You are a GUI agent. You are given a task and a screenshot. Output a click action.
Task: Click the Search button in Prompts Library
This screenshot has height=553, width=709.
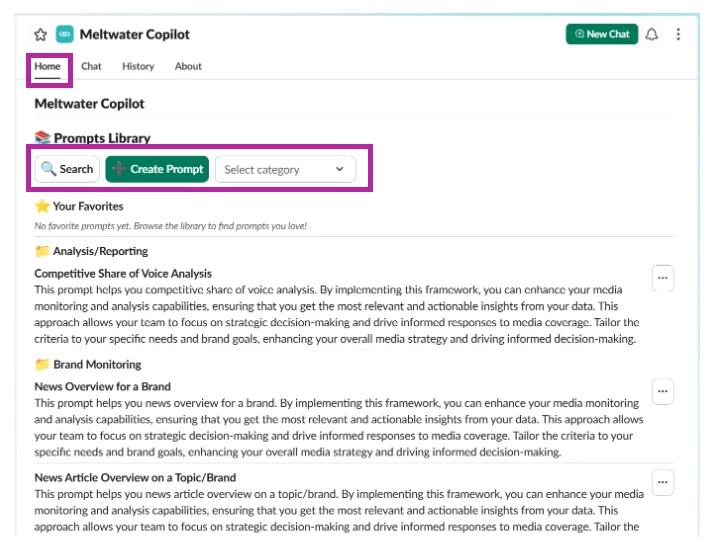pos(67,169)
